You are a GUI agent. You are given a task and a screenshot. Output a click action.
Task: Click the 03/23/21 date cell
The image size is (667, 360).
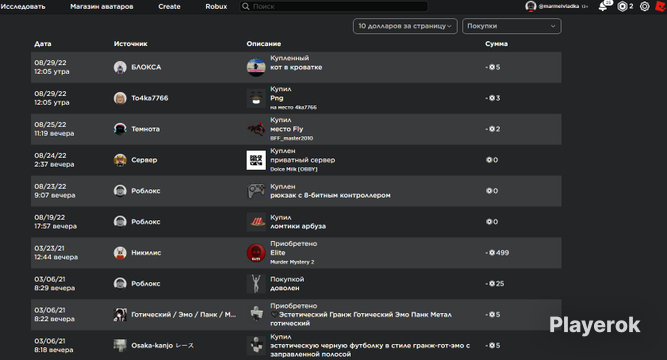point(56,253)
